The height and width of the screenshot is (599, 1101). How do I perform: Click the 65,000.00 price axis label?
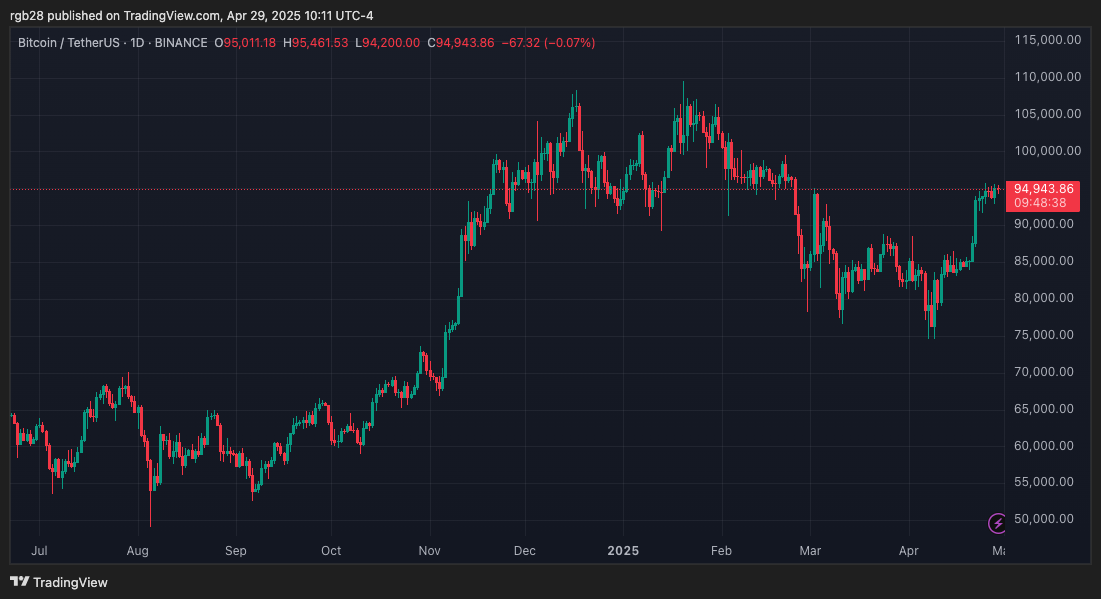[1044, 408]
